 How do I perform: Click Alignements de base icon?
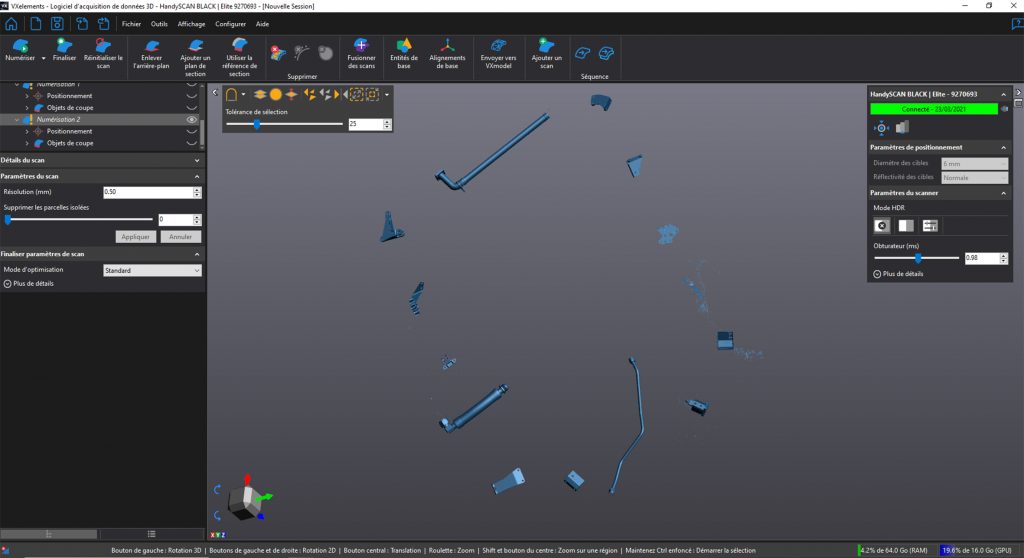coord(449,46)
